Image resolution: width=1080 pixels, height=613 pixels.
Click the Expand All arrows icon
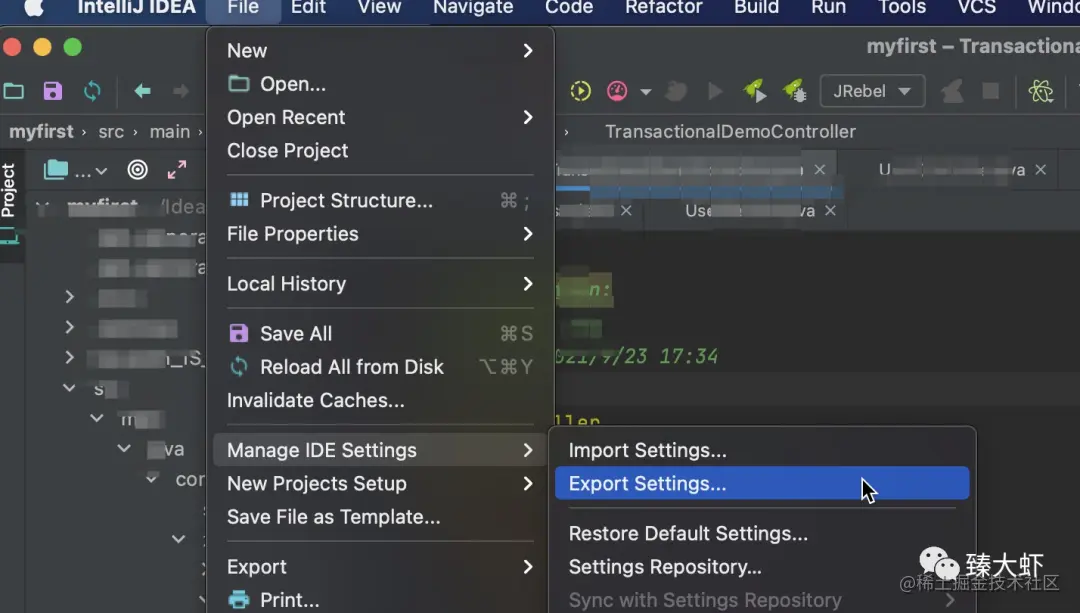pos(177,169)
